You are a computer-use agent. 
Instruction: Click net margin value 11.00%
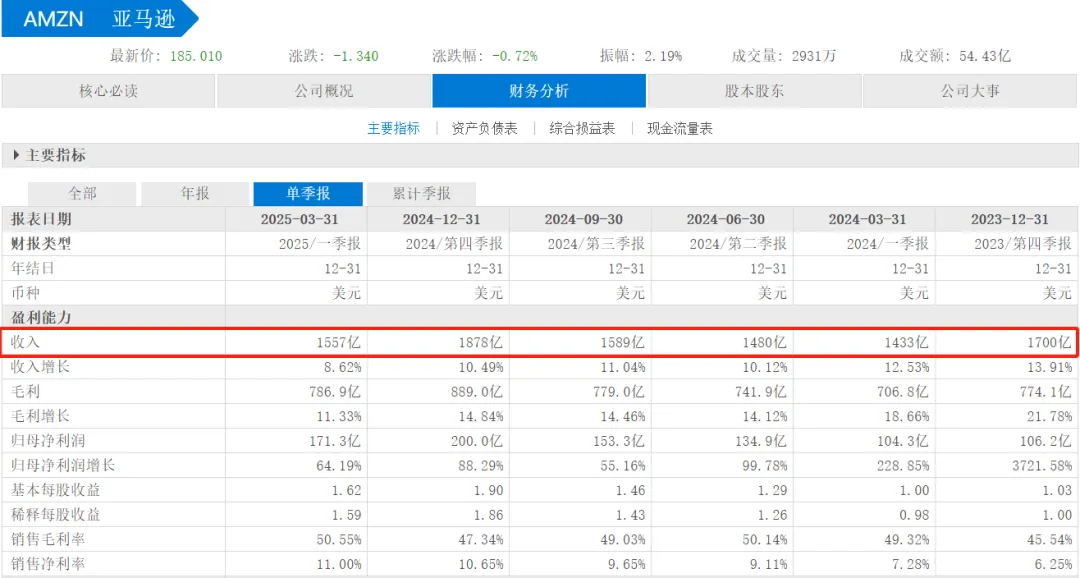(338, 564)
